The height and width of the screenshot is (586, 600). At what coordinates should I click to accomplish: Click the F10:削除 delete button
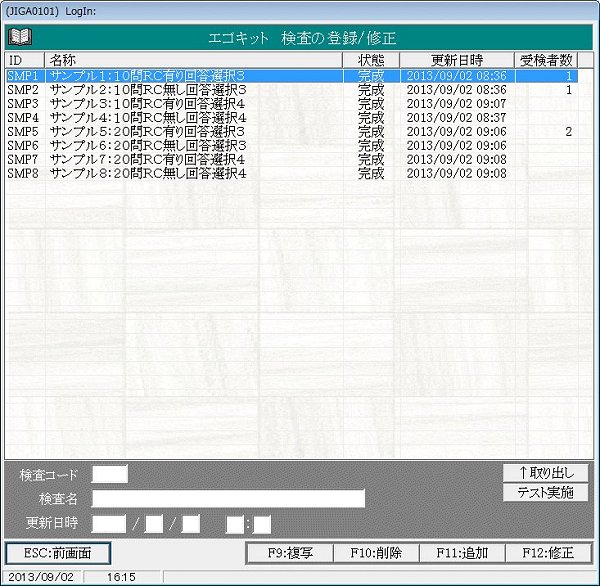pos(376,553)
